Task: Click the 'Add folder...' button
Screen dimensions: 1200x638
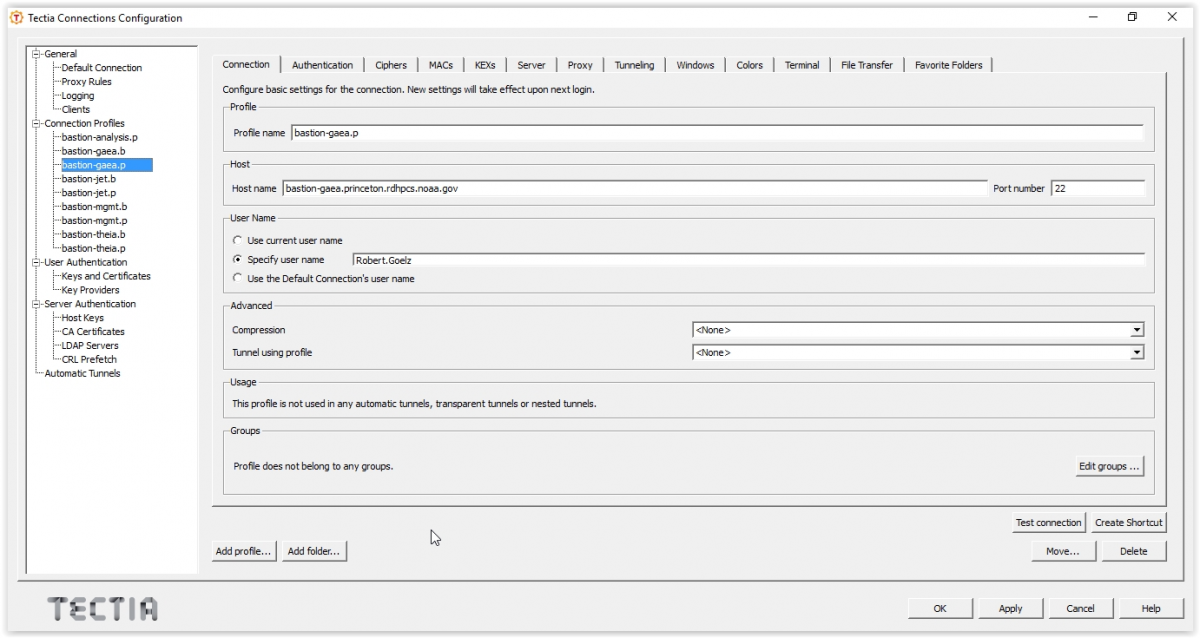Action: coord(313,551)
